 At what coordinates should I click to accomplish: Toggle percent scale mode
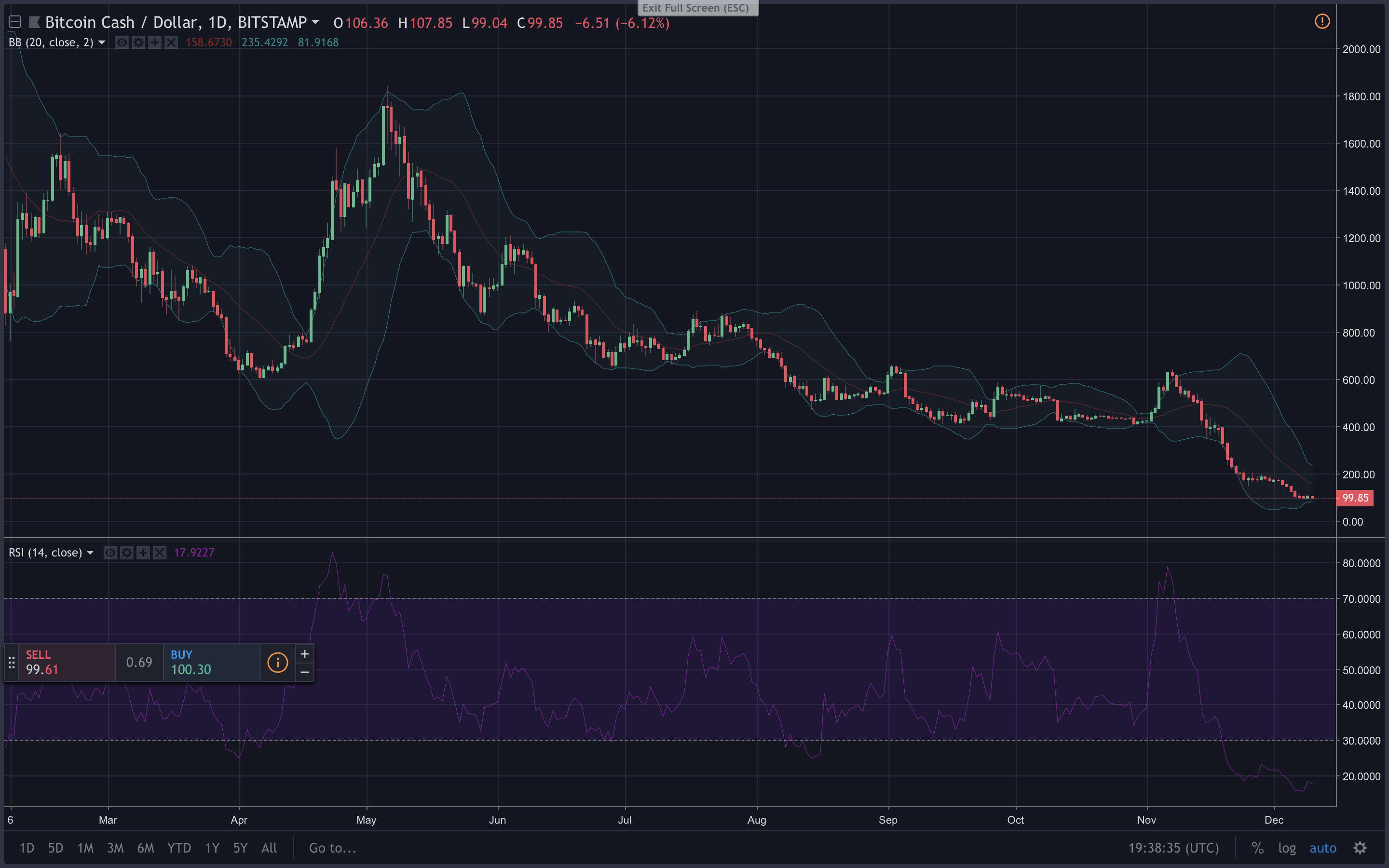click(1258, 848)
